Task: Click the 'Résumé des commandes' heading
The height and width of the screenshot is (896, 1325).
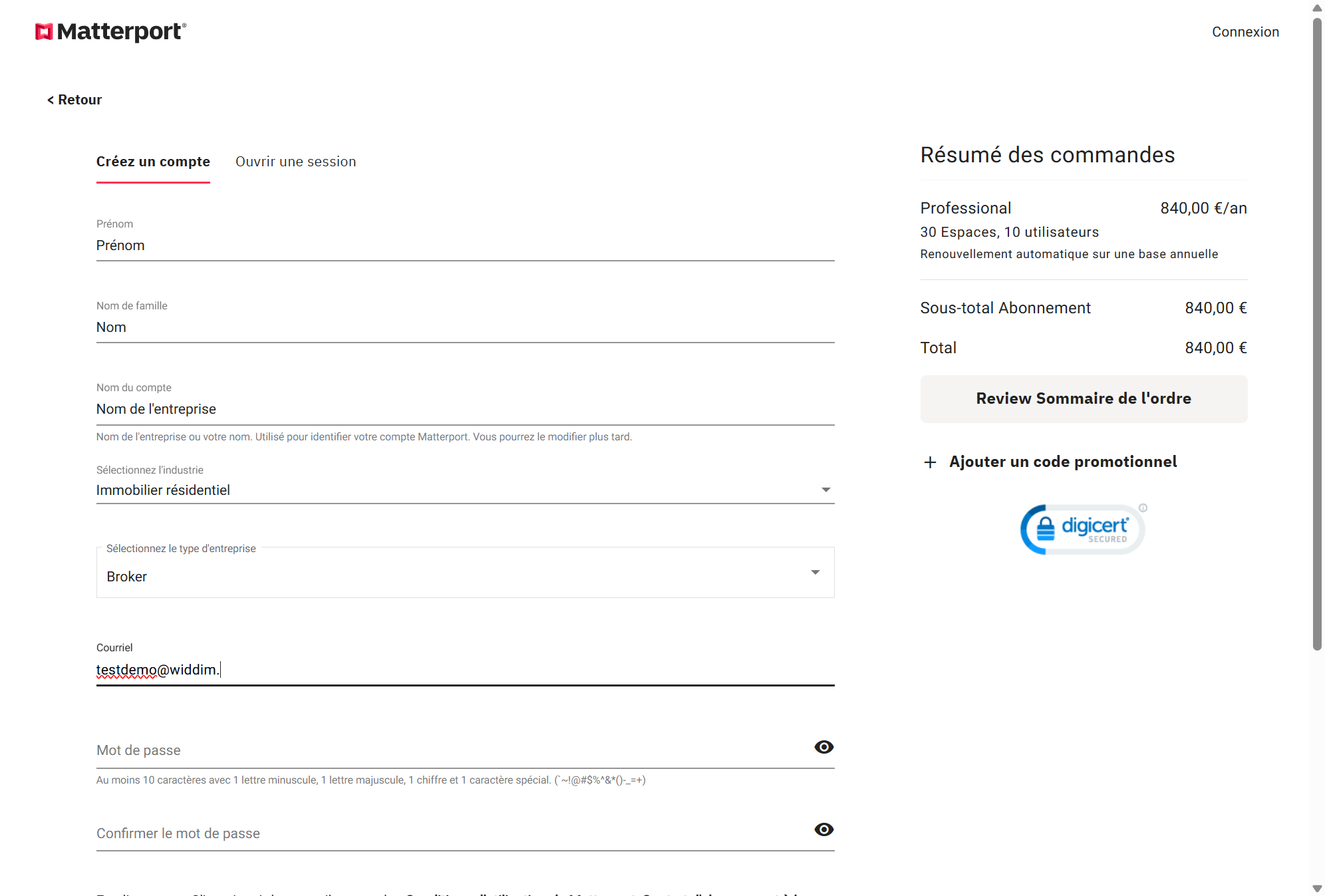Action: (1047, 155)
